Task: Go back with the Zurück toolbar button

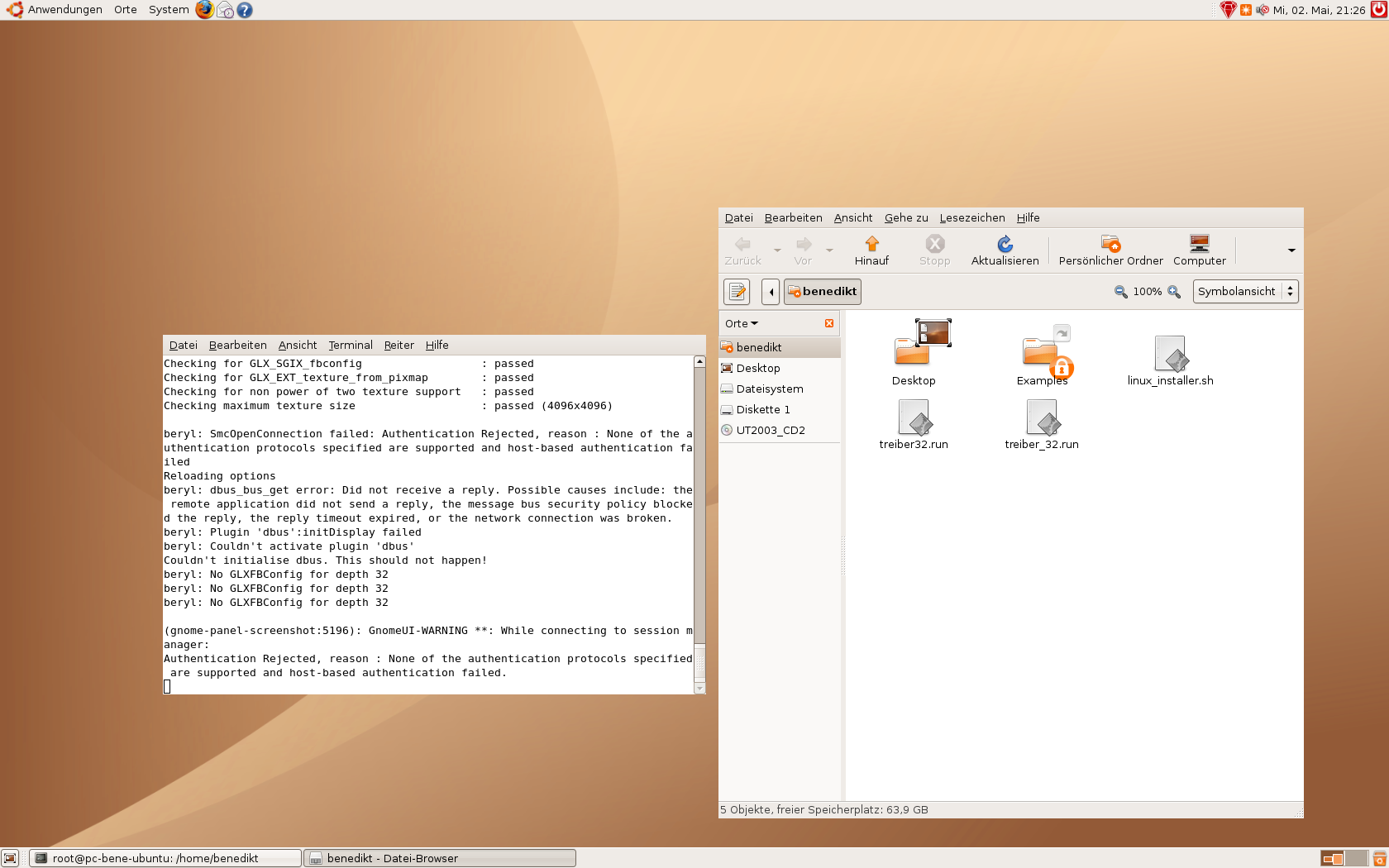Action: click(742, 250)
